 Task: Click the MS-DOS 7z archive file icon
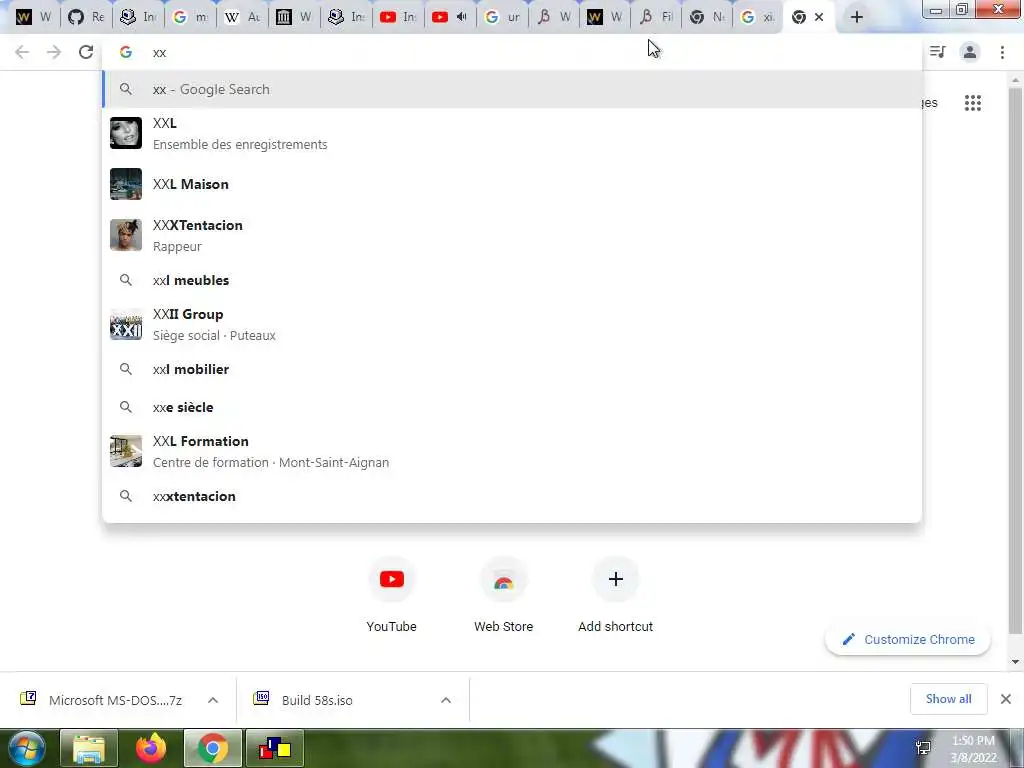coord(28,699)
